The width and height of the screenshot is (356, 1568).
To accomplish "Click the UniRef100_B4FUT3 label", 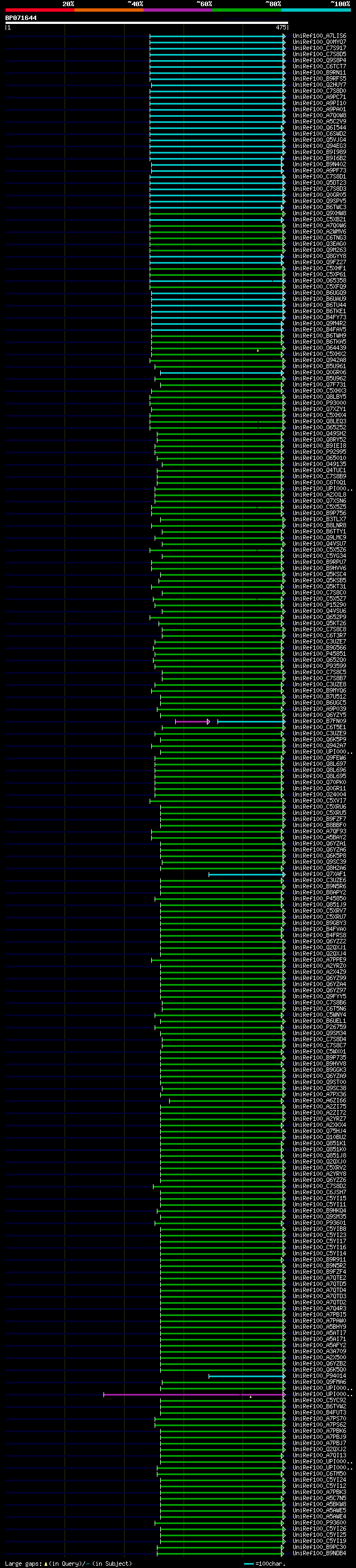I will pos(319,1413).
